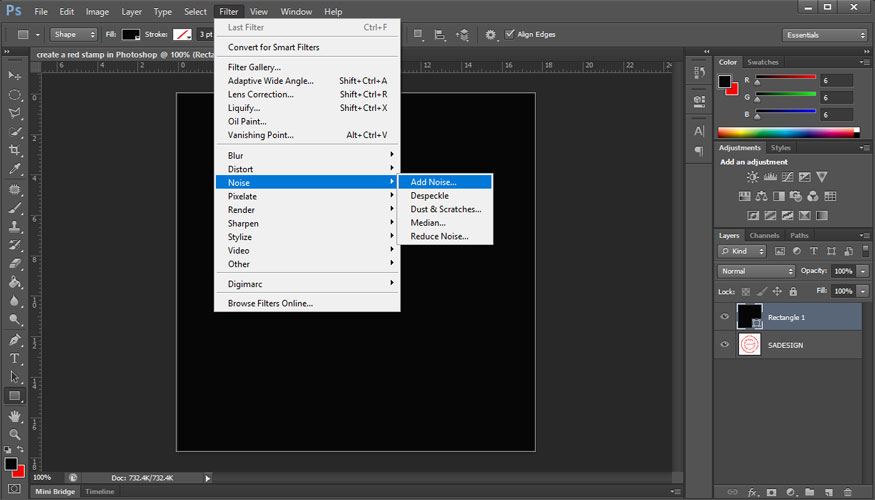Open the Essentials workspace dropdown

[x=825, y=35]
